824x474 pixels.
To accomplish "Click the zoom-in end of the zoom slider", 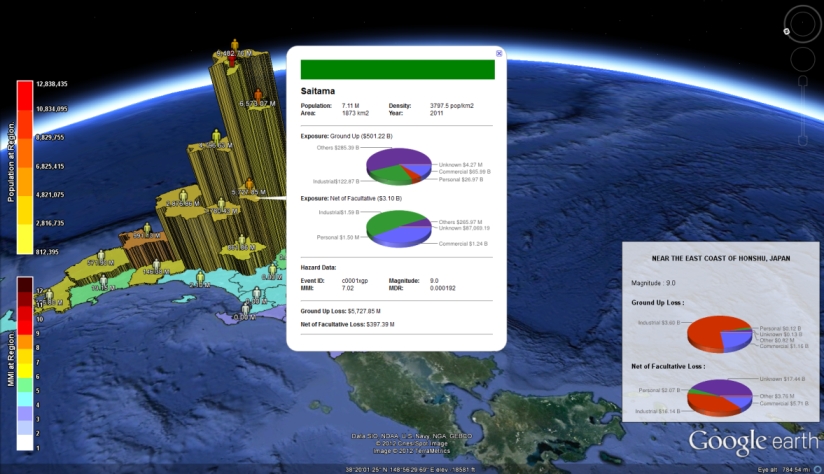I will pyautogui.click(x=803, y=80).
